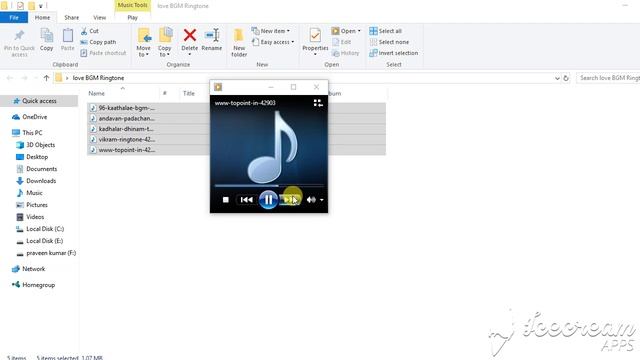Open Quick access in navigation pane

point(39,101)
